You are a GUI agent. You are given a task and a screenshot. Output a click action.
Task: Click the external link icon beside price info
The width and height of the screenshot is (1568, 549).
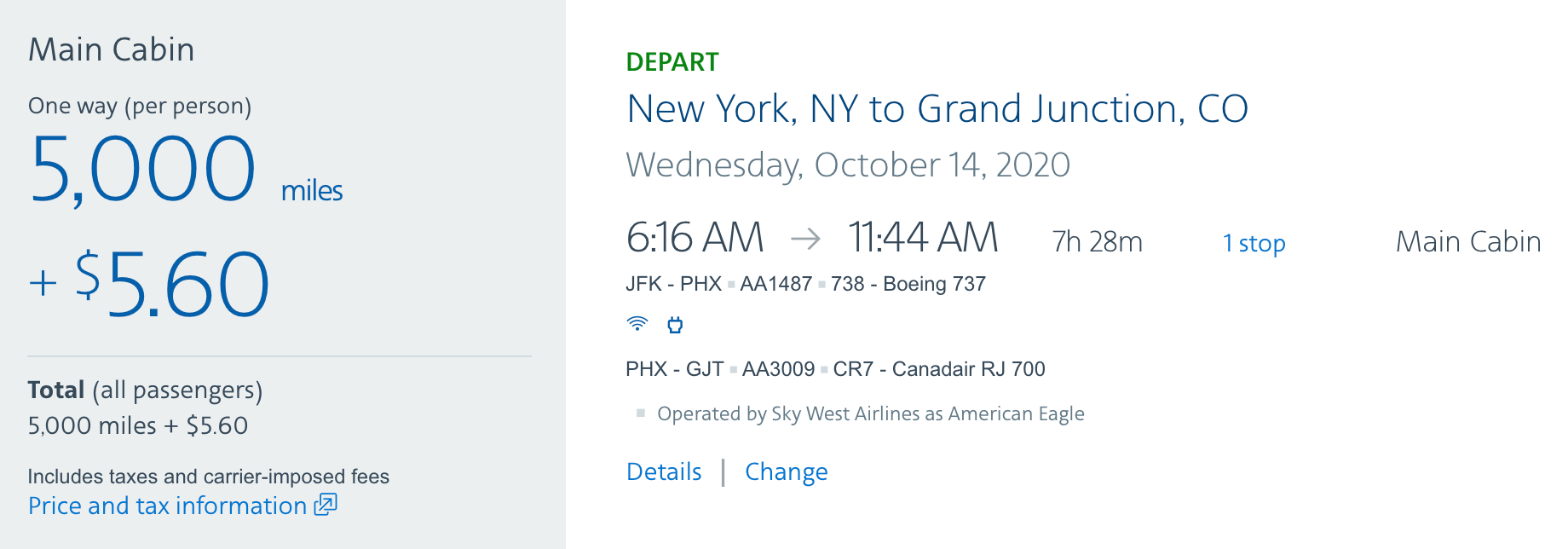326,505
